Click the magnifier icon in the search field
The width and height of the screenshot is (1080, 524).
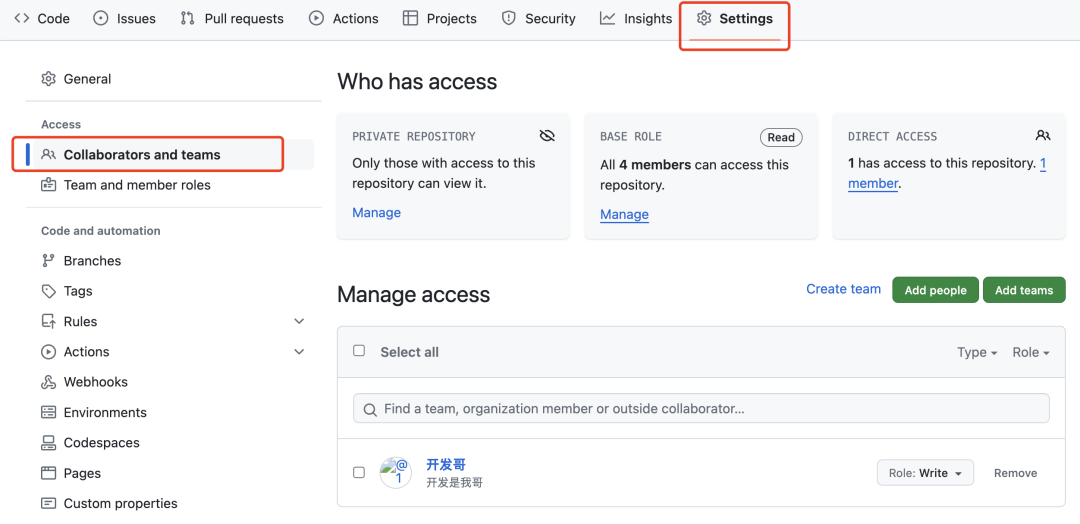(x=370, y=410)
